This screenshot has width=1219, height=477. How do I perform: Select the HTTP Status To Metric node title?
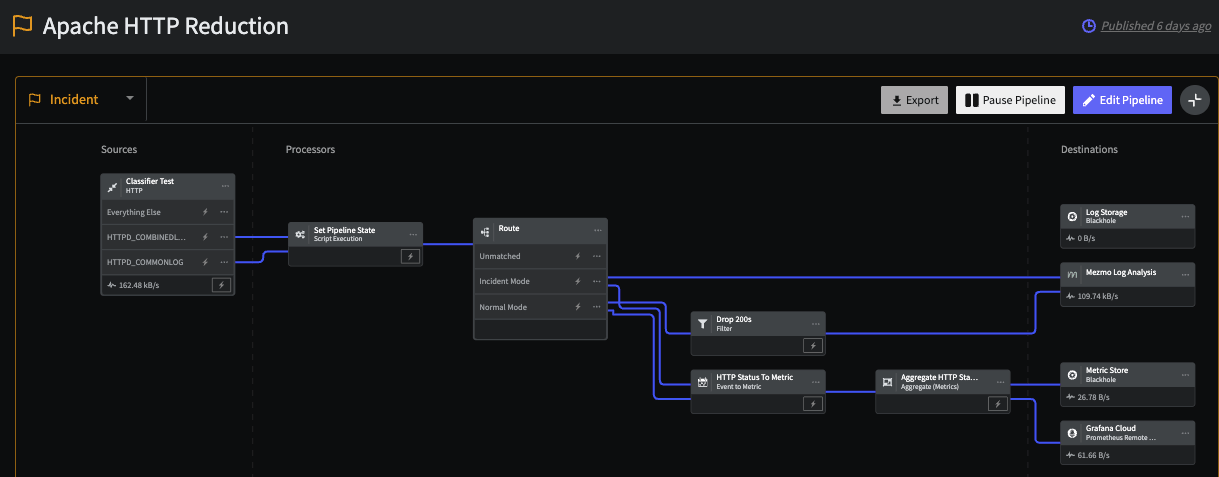[x=755, y=378]
